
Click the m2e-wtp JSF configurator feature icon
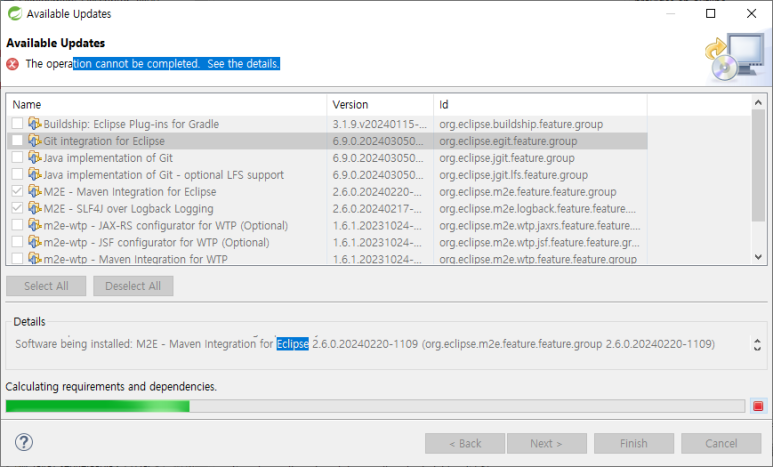click(x=35, y=242)
